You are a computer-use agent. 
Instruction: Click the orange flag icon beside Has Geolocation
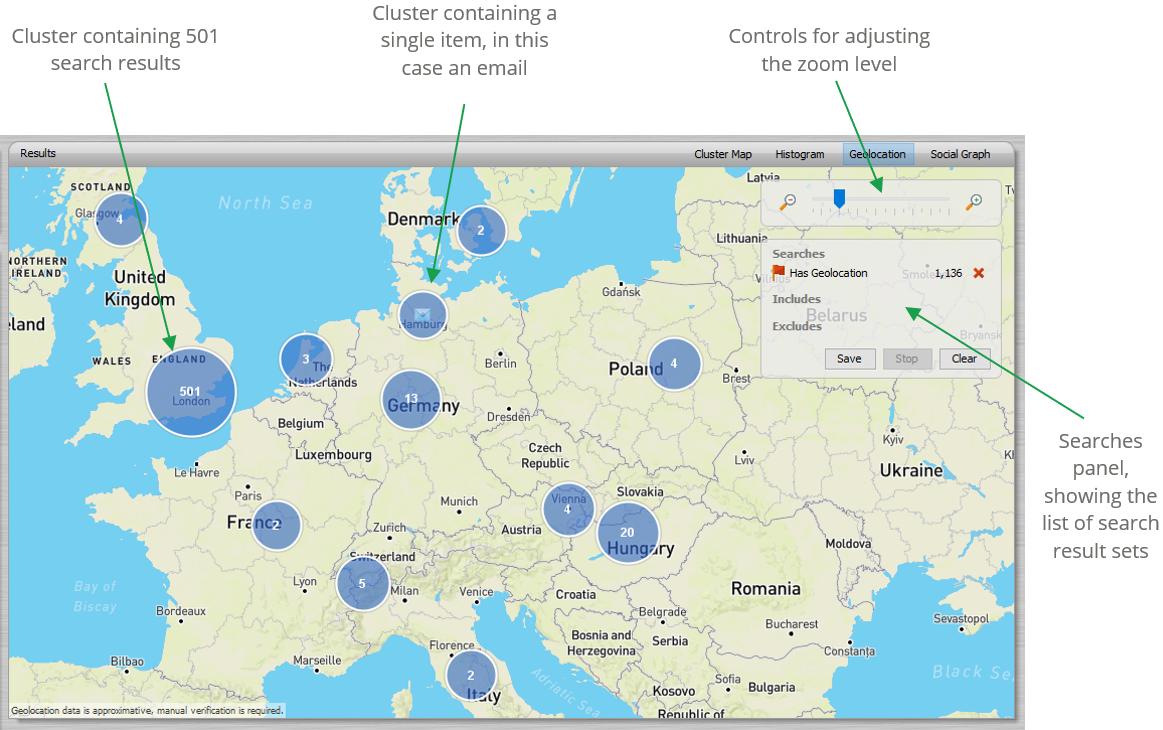[x=779, y=272]
